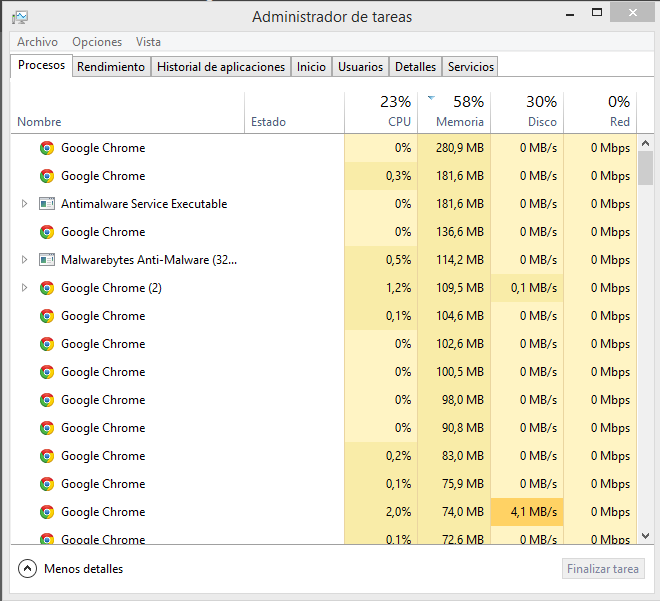Select the 114,2 MB memory cell

pos(454,260)
